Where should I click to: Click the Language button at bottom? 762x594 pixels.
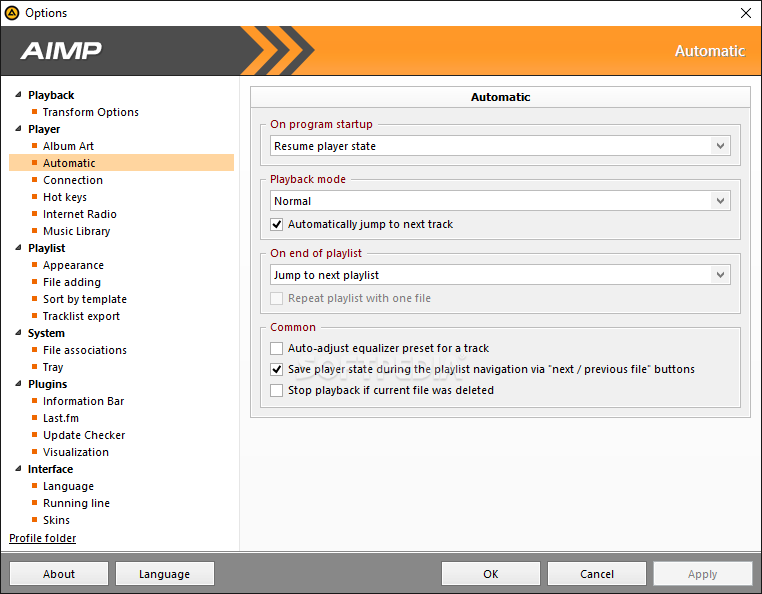point(165,574)
